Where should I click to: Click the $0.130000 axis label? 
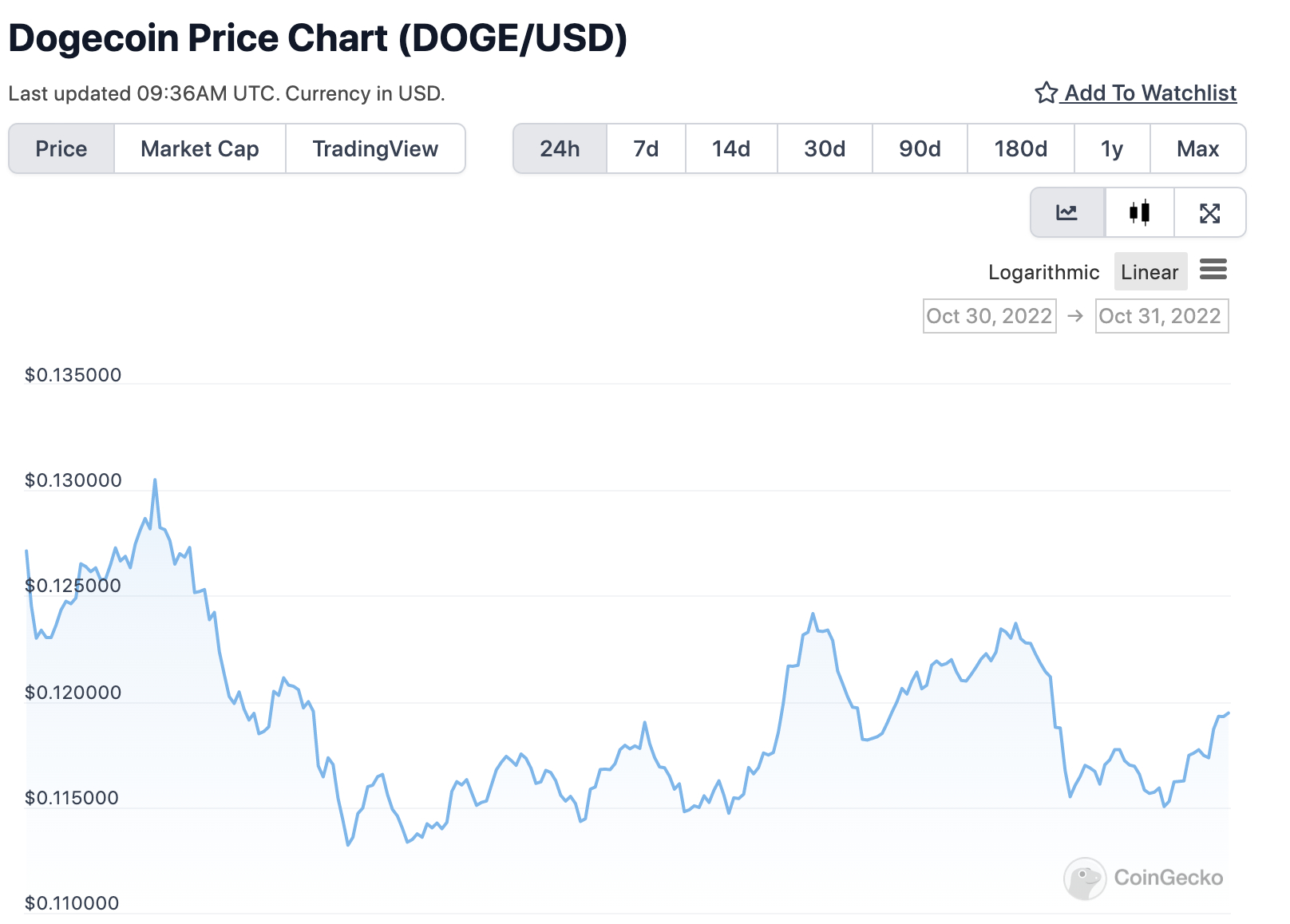tap(73, 480)
